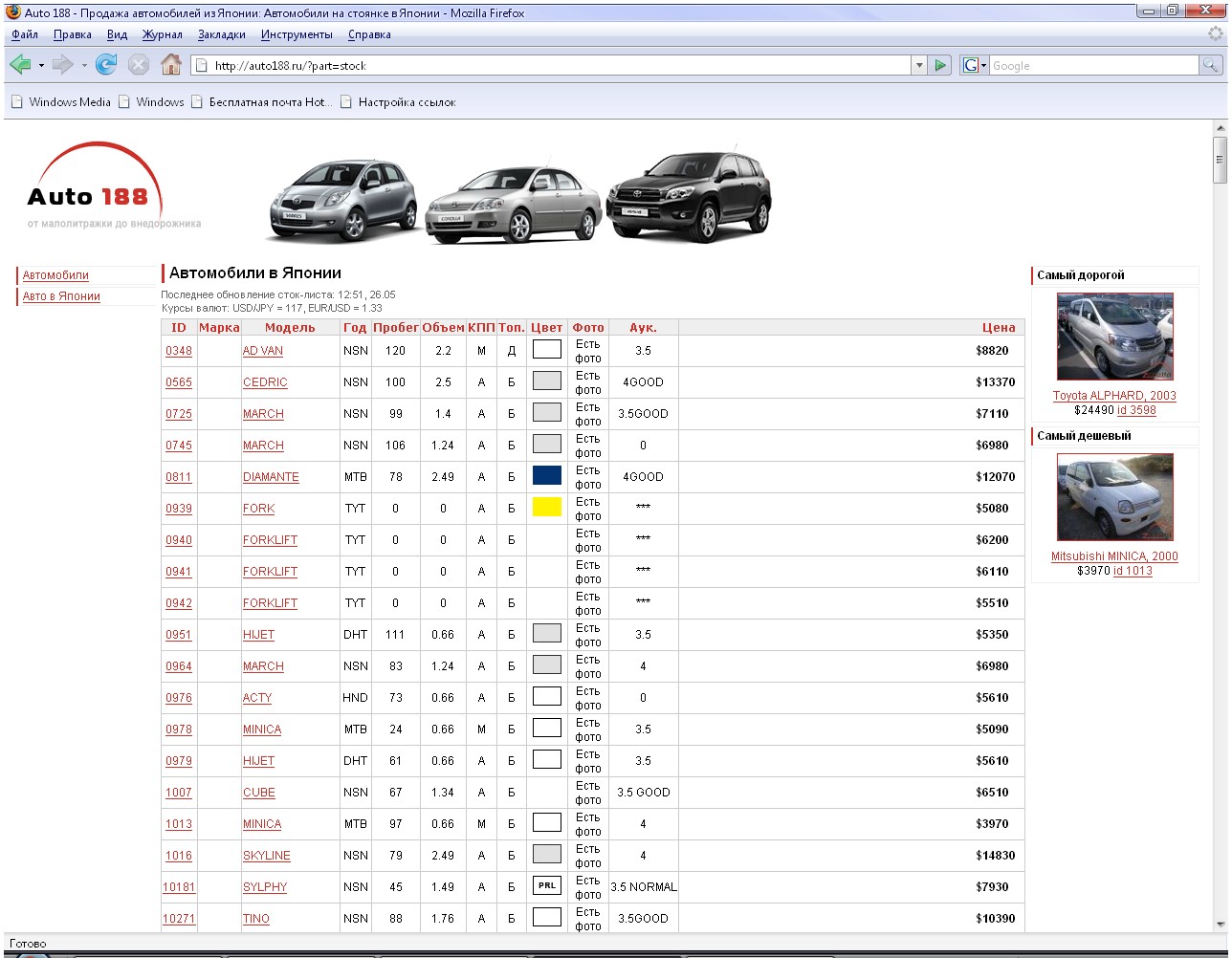Open the CEDRIC model link
This screenshot has width=1232, height=958.
pyautogui.click(x=265, y=382)
